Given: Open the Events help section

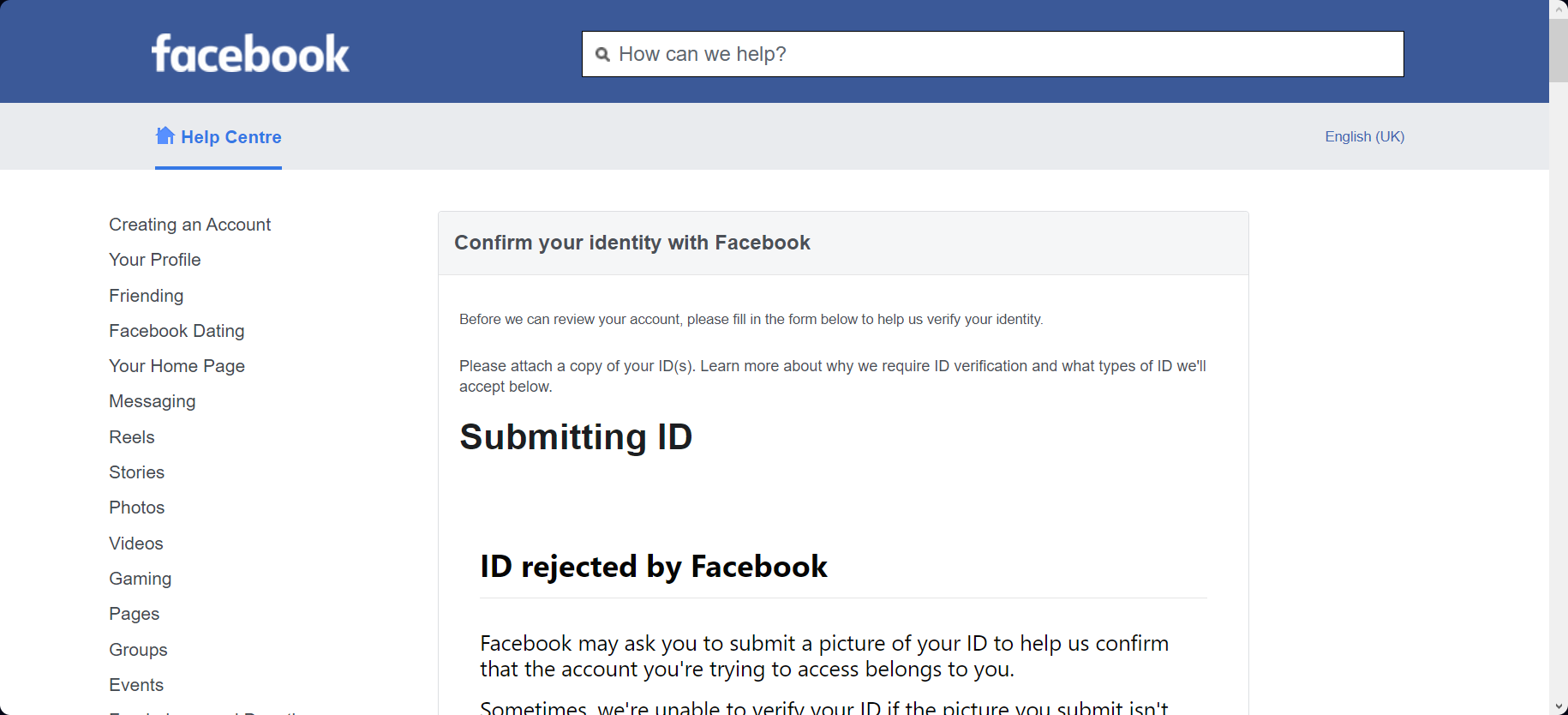Looking at the screenshot, I should (x=136, y=685).
